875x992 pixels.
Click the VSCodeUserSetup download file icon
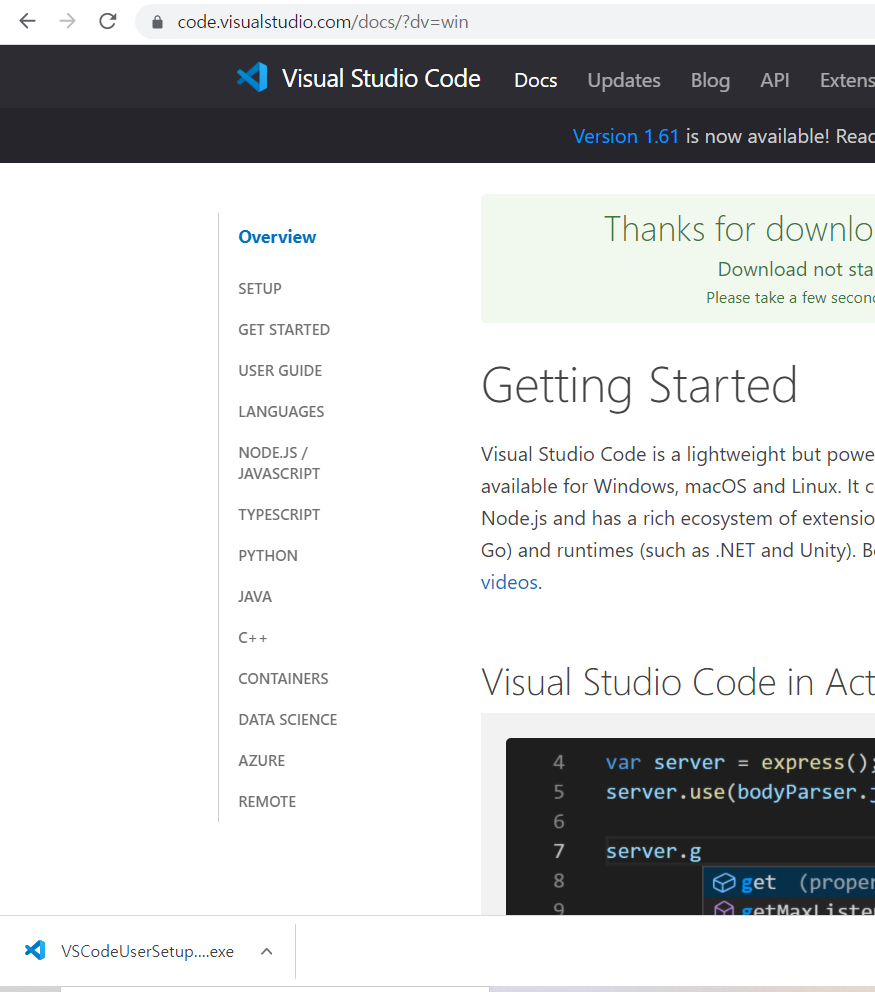pos(35,950)
